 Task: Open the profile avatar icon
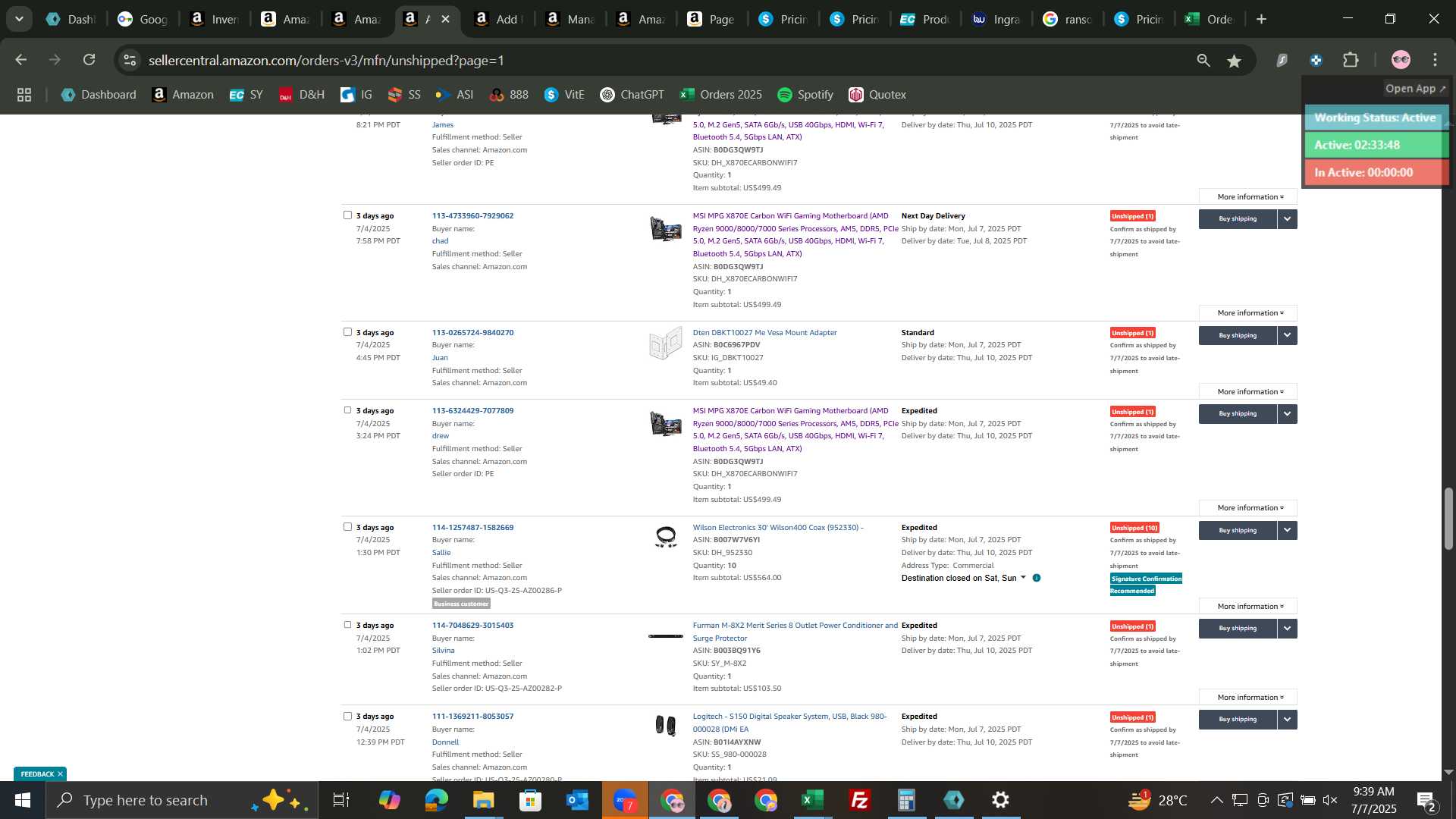tap(1401, 60)
